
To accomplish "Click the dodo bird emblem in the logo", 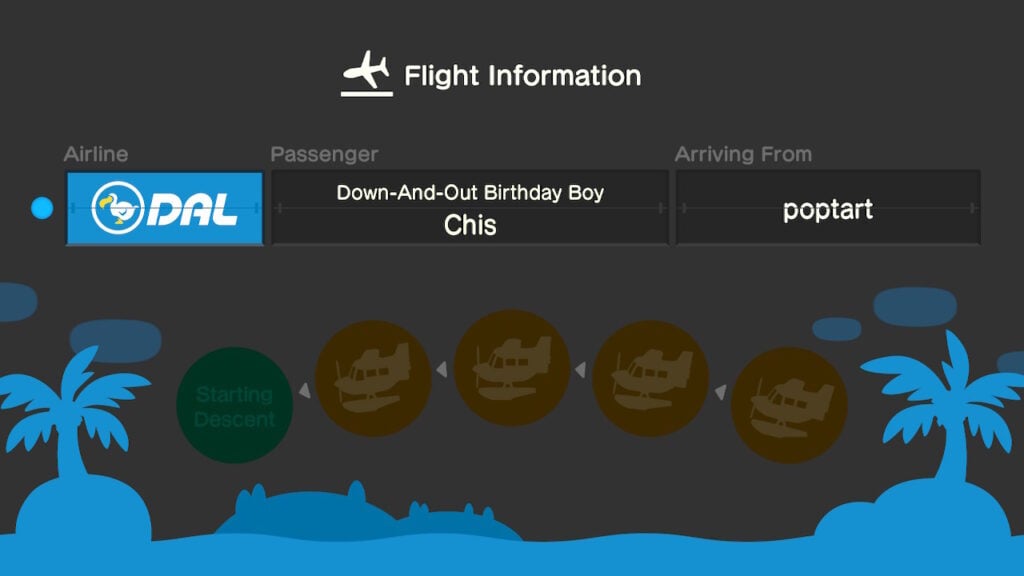I will coord(118,208).
